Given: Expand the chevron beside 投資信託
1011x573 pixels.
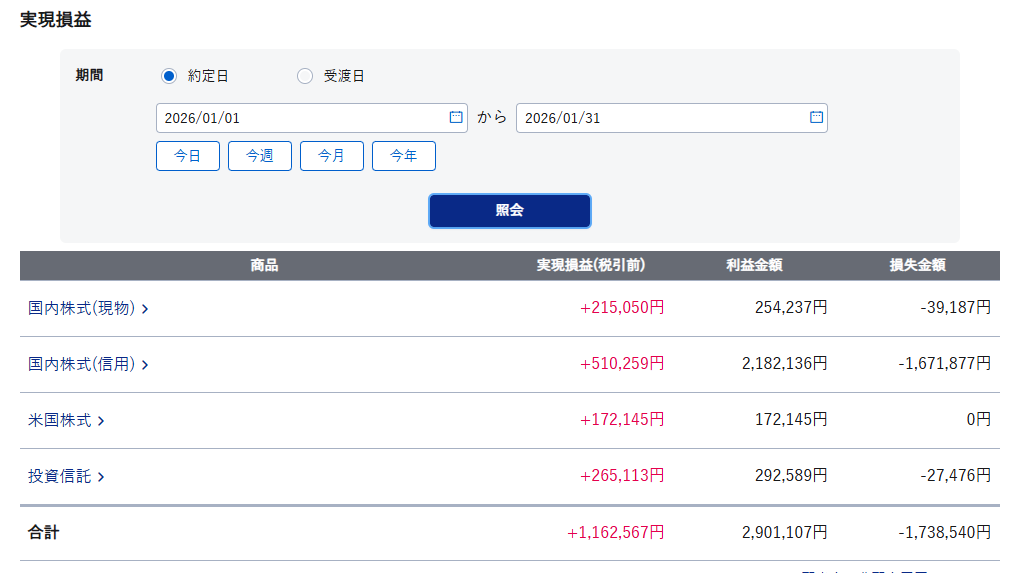Looking at the screenshot, I should coord(101,477).
